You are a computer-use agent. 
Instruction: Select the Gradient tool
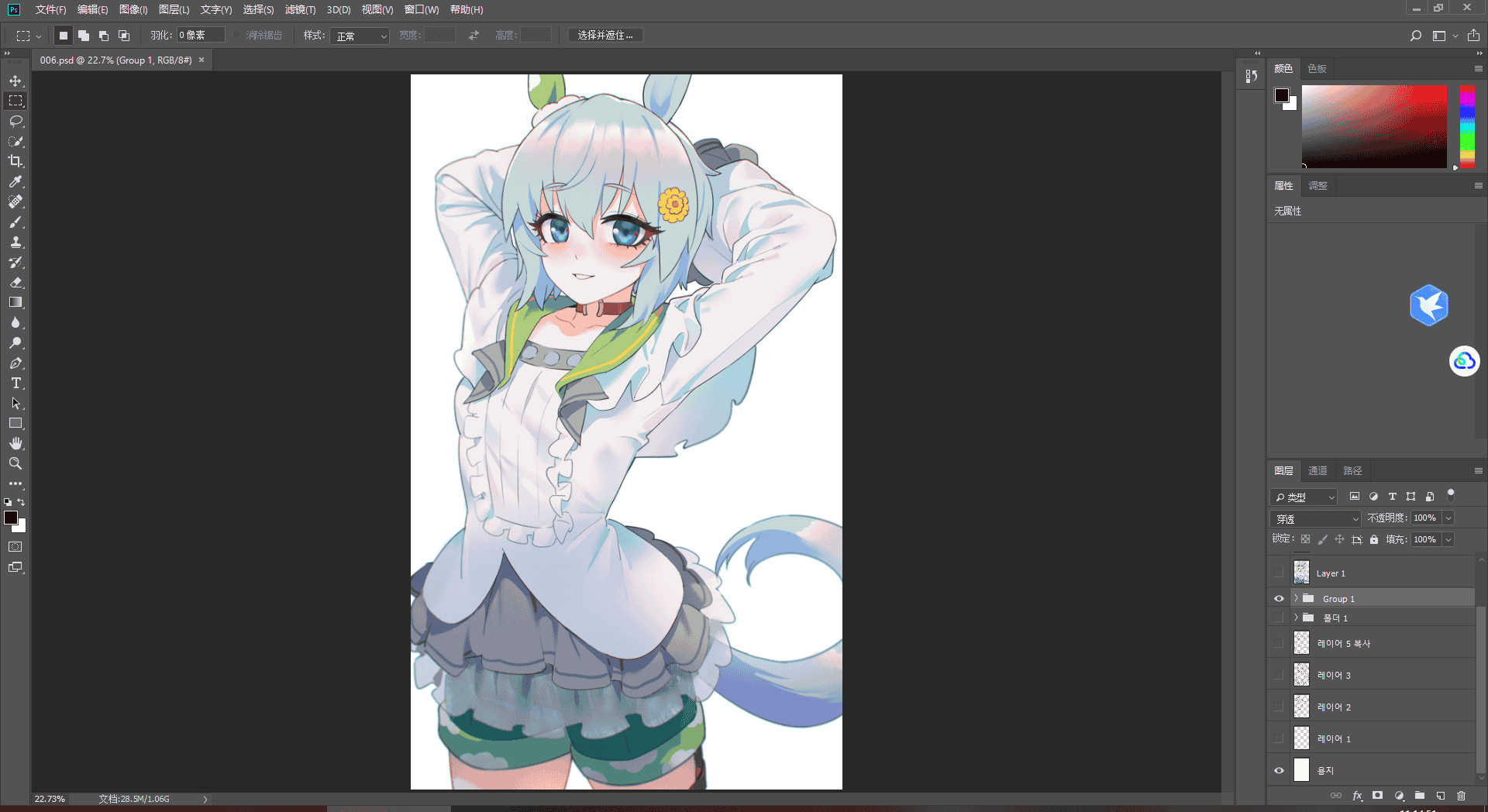[x=15, y=302]
